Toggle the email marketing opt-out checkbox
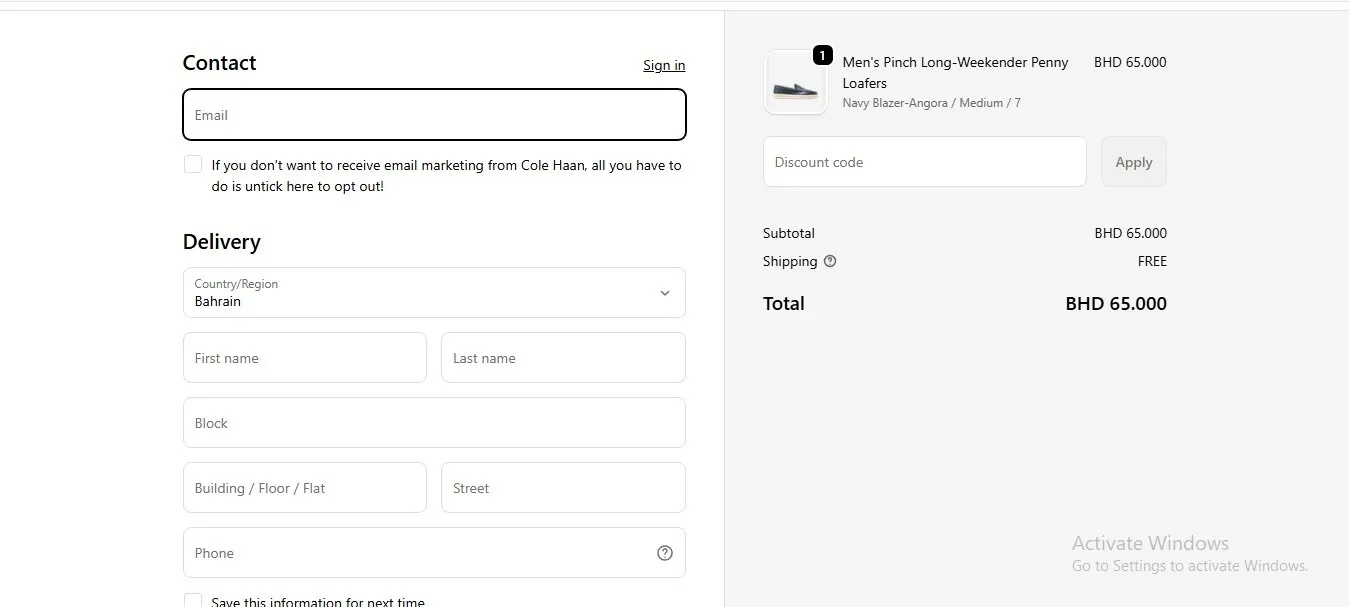Image resolution: width=1349 pixels, height=607 pixels. click(x=193, y=164)
